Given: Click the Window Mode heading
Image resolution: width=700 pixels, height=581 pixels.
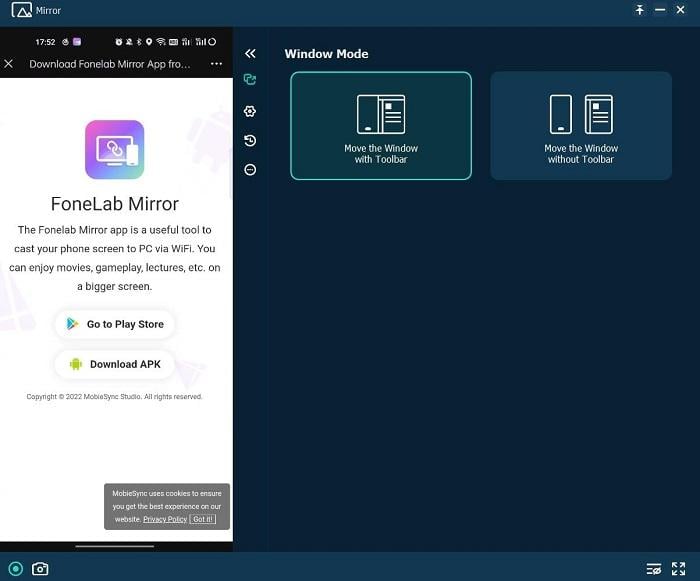Looking at the screenshot, I should (326, 54).
